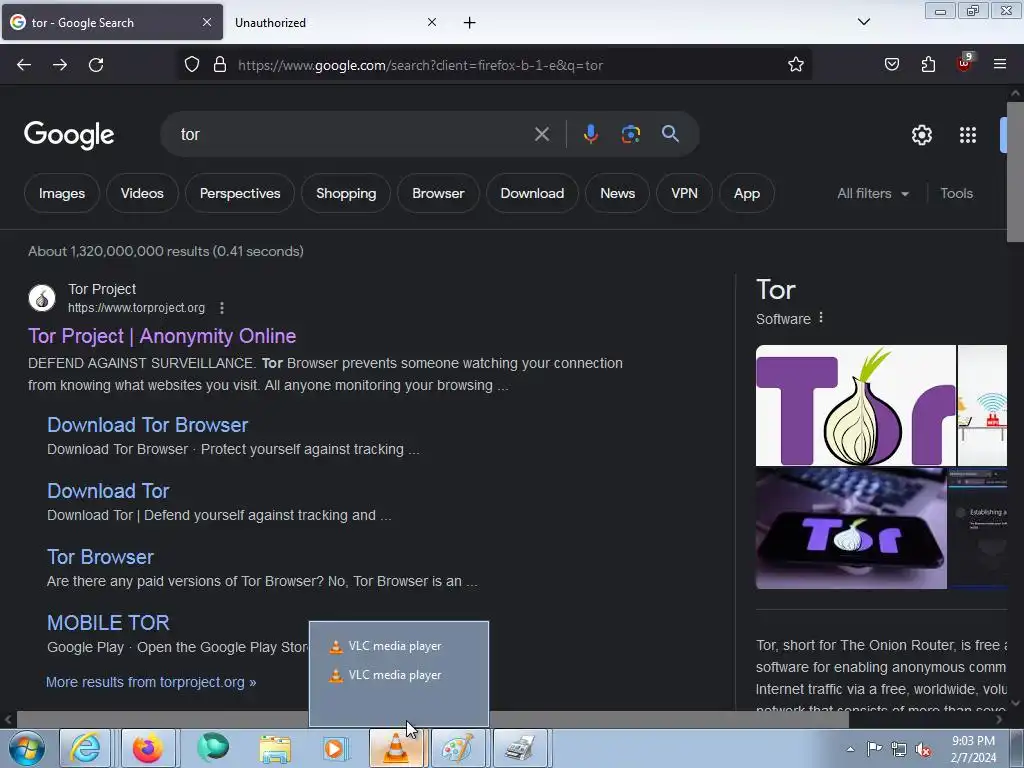Viewport: 1024px width, 768px height.
Task: Close the tor - Google Search tab
Action: click(x=207, y=22)
